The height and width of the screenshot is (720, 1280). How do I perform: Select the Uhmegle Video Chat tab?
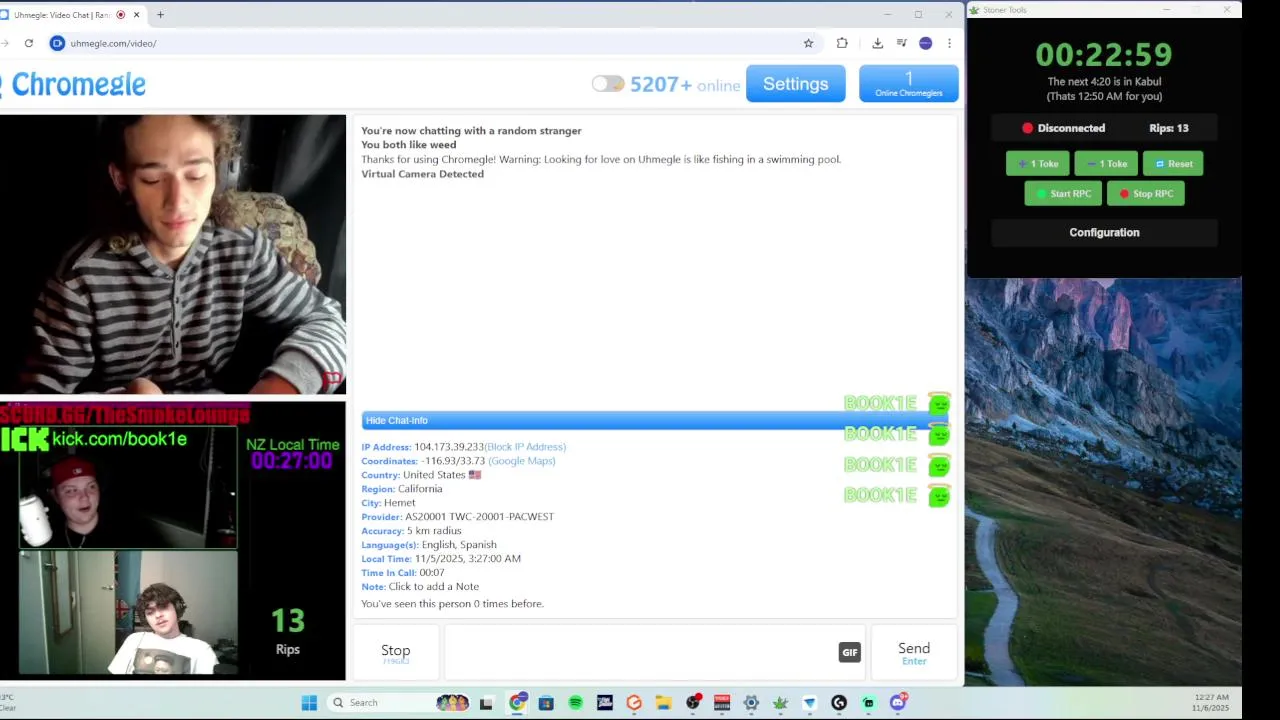[x=70, y=15]
